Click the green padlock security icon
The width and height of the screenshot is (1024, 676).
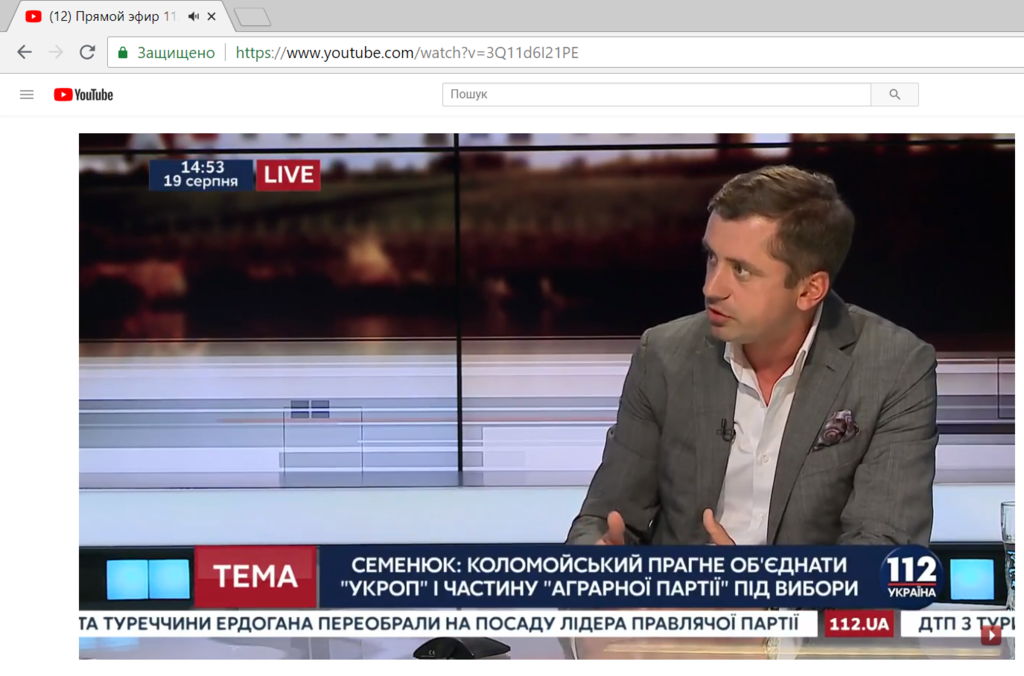[x=123, y=53]
